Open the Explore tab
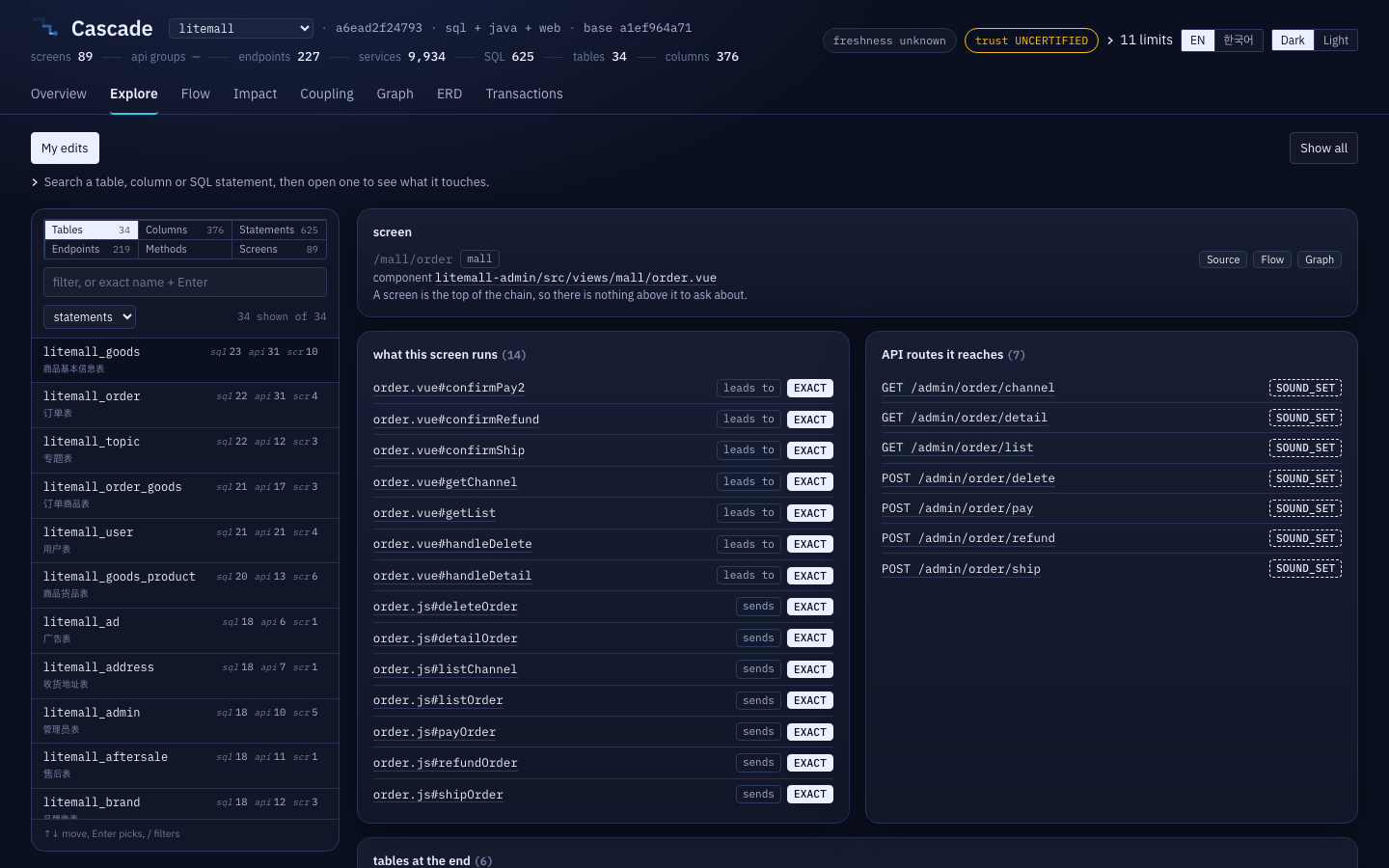Screen dimensions: 1389x868 134,94
